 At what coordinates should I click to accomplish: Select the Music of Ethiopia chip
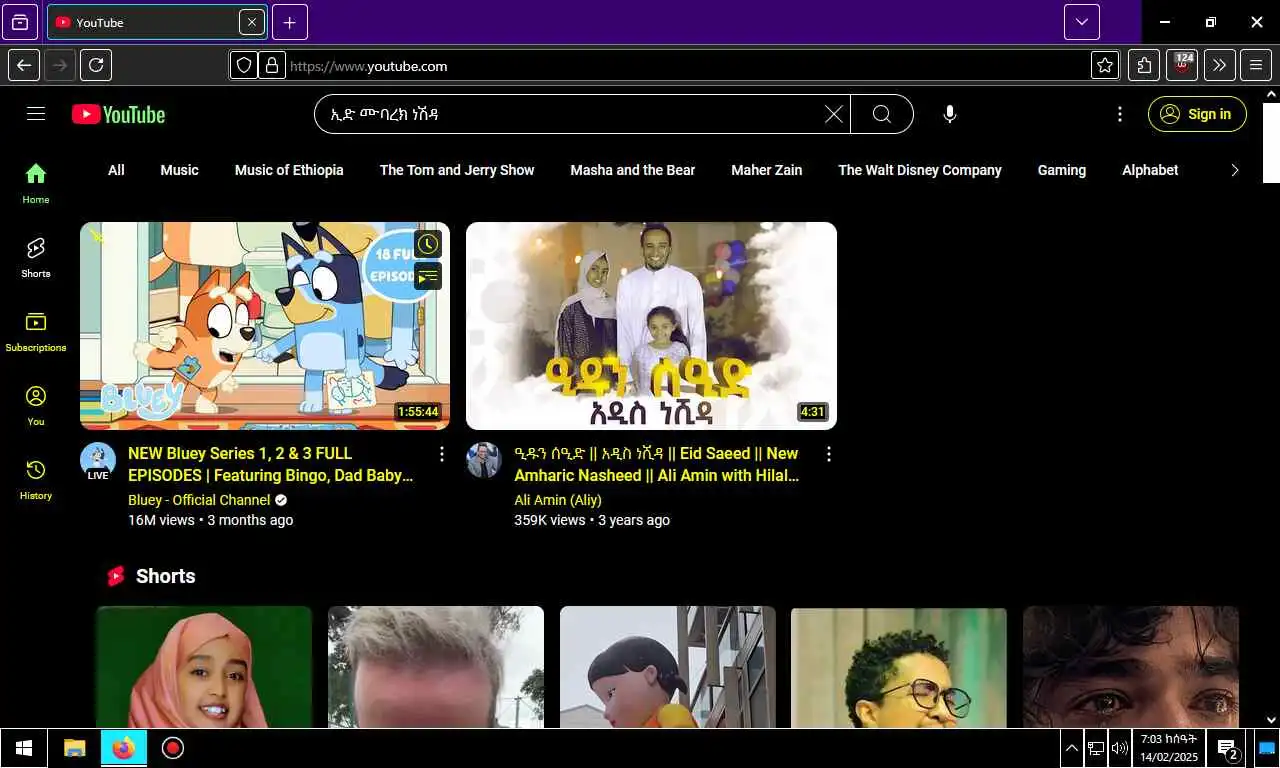click(x=289, y=170)
